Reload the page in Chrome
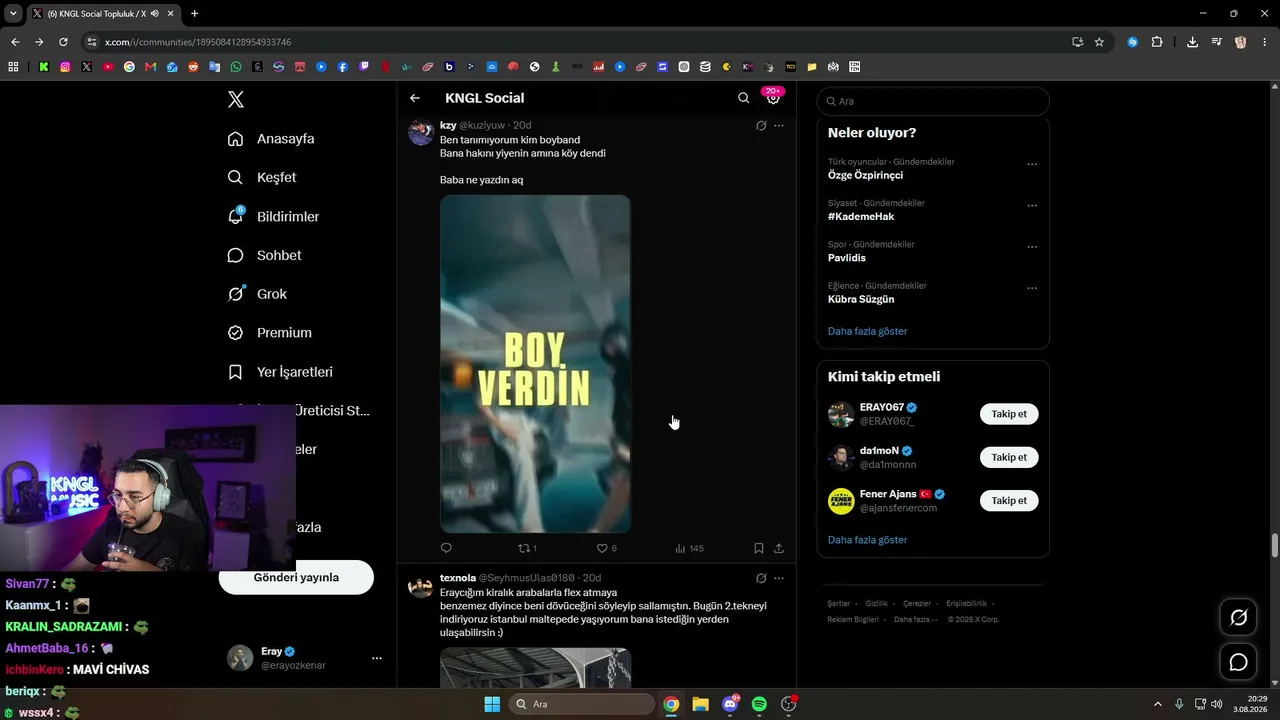The width and height of the screenshot is (1280, 720). click(x=63, y=42)
